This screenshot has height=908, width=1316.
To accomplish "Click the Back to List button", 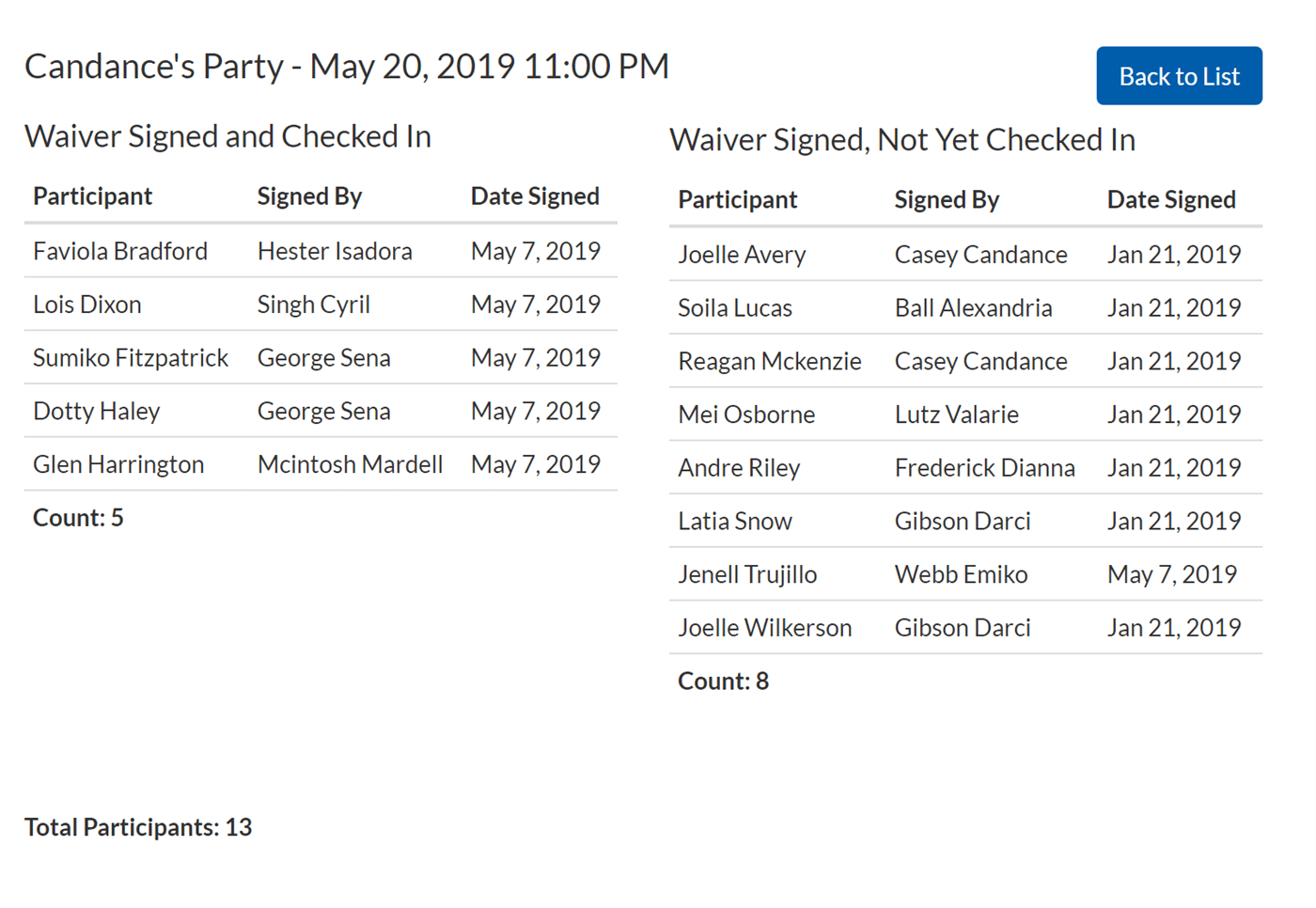I will click(x=1179, y=76).
